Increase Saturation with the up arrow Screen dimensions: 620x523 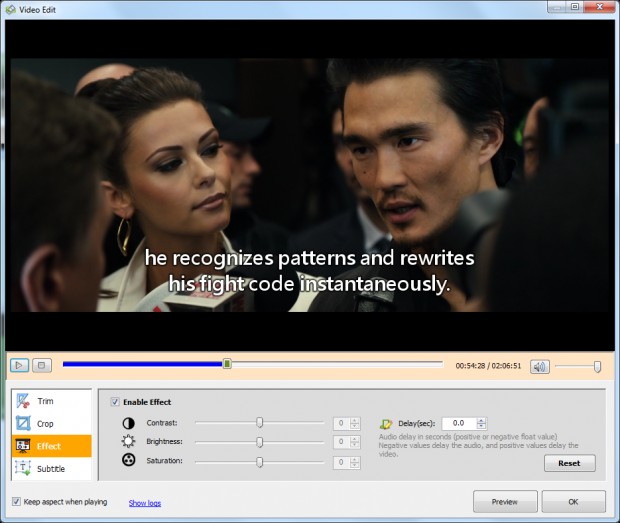[x=355, y=459]
